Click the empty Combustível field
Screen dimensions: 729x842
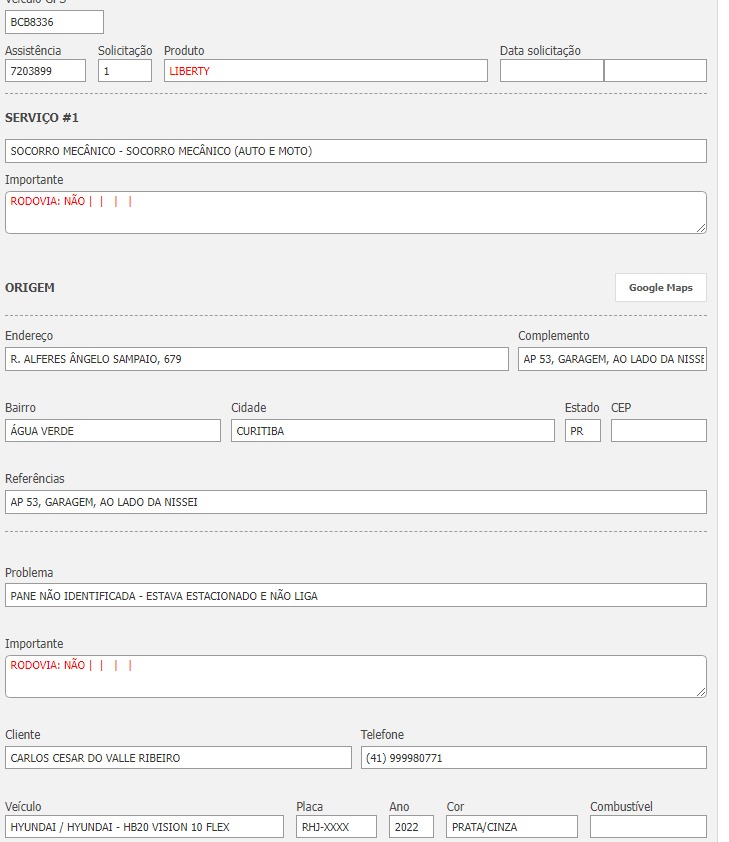coord(647,827)
